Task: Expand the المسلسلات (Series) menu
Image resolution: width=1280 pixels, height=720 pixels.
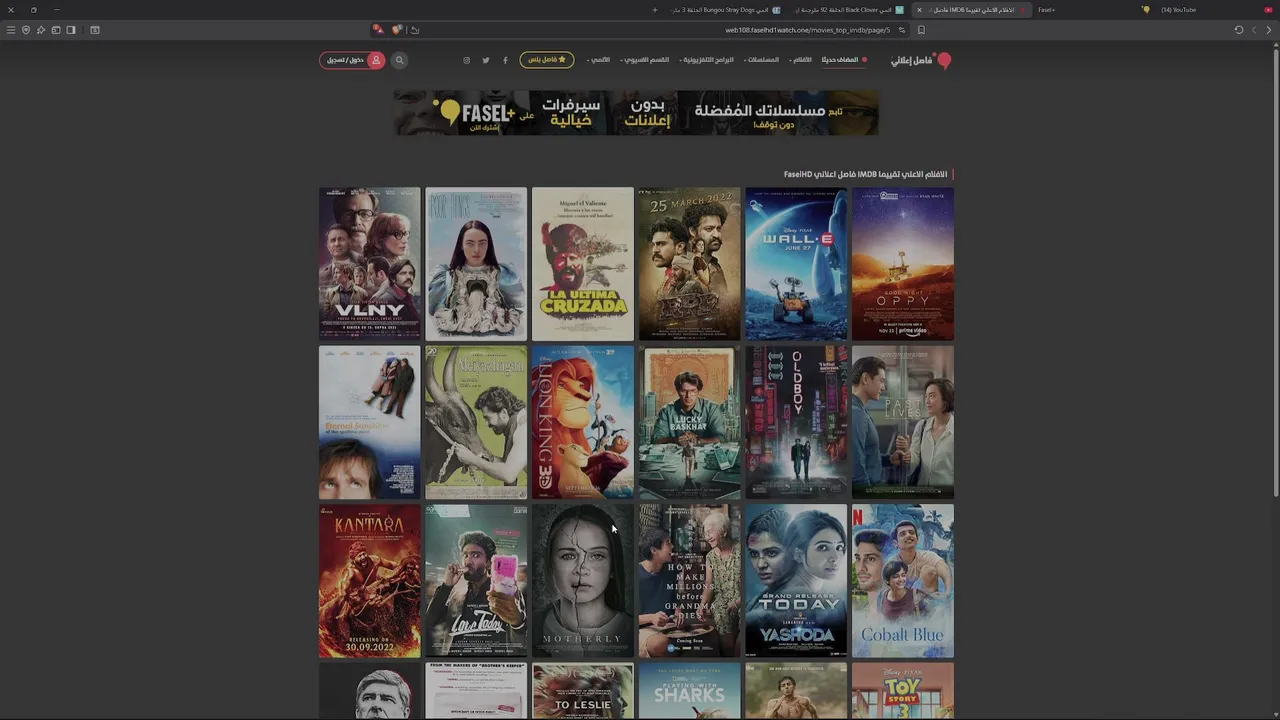Action: point(761,60)
